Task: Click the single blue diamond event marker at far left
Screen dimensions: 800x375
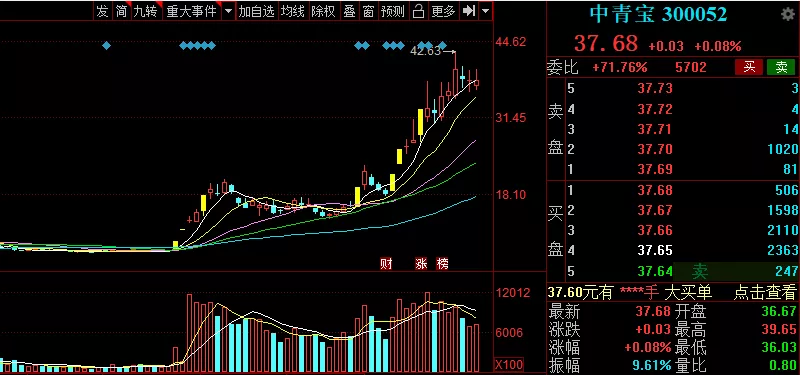Action: tap(106, 46)
